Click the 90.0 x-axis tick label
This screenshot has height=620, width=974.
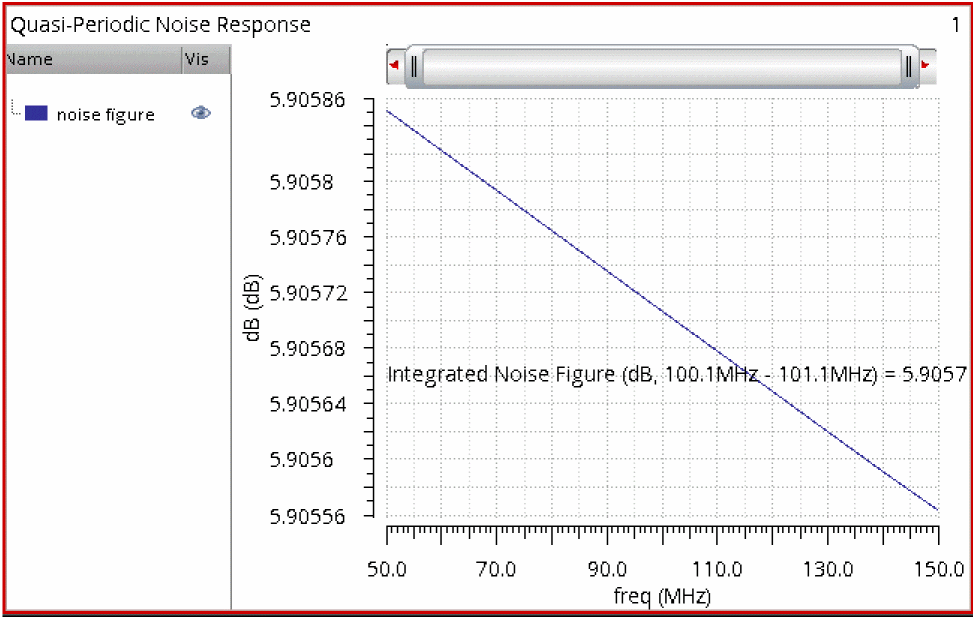(x=607, y=568)
